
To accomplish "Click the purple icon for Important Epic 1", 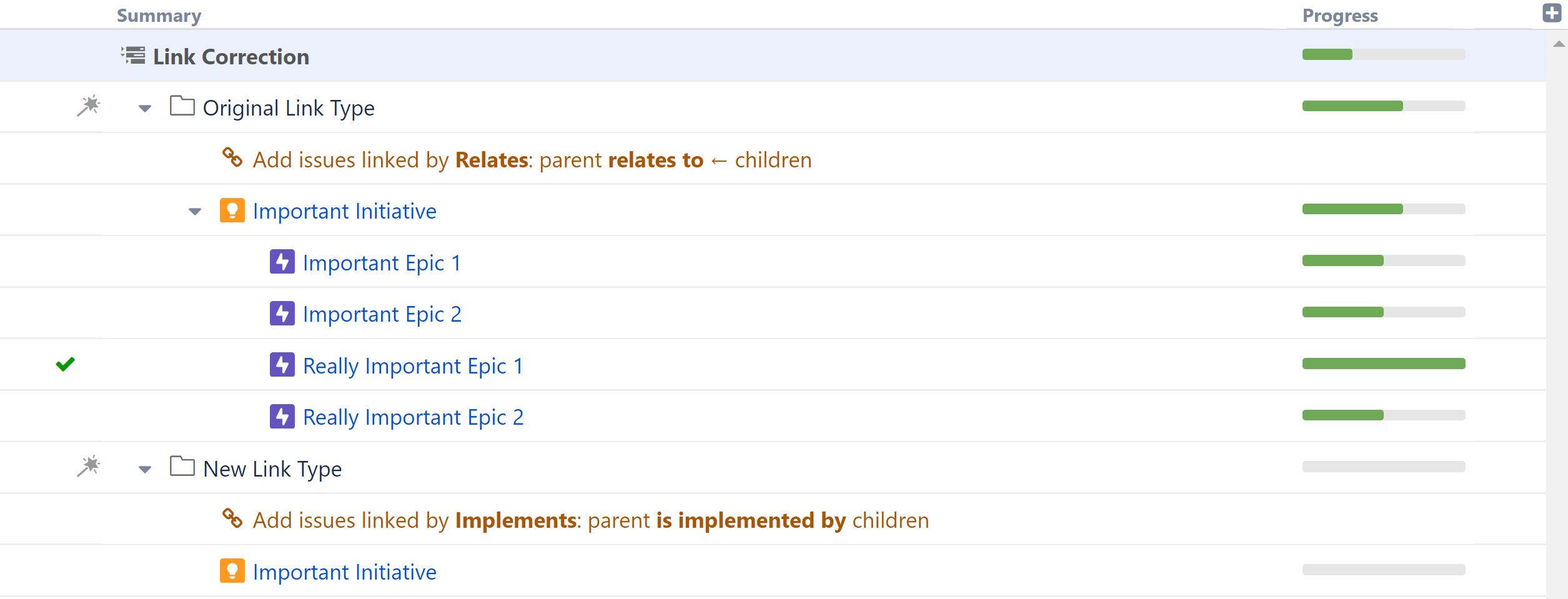I will tap(282, 262).
